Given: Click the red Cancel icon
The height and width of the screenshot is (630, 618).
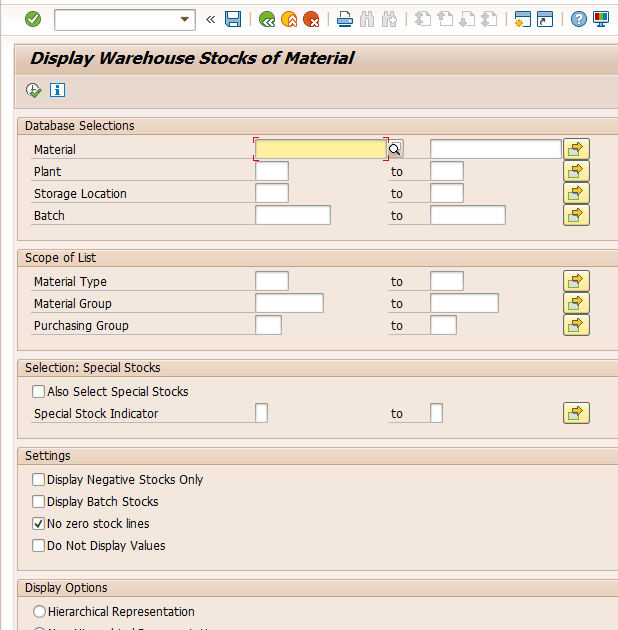Looking at the screenshot, I should pyautogui.click(x=311, y=19).
